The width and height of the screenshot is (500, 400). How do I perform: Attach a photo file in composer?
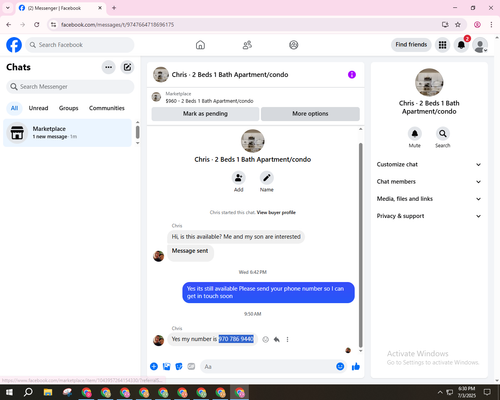(x=166, y=367)
